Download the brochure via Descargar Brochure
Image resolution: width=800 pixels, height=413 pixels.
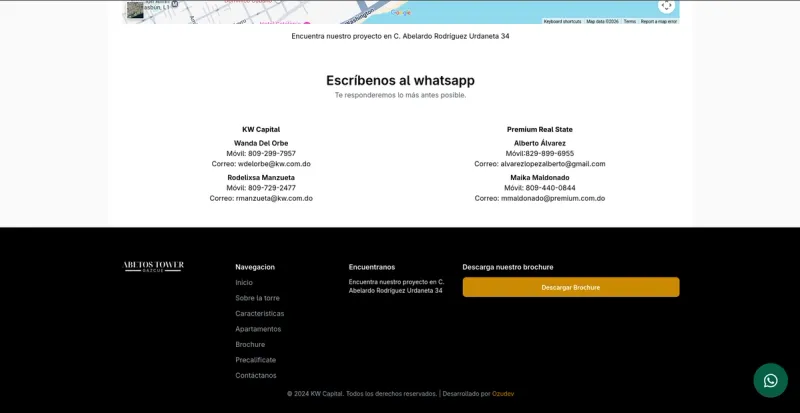[571, 287]
